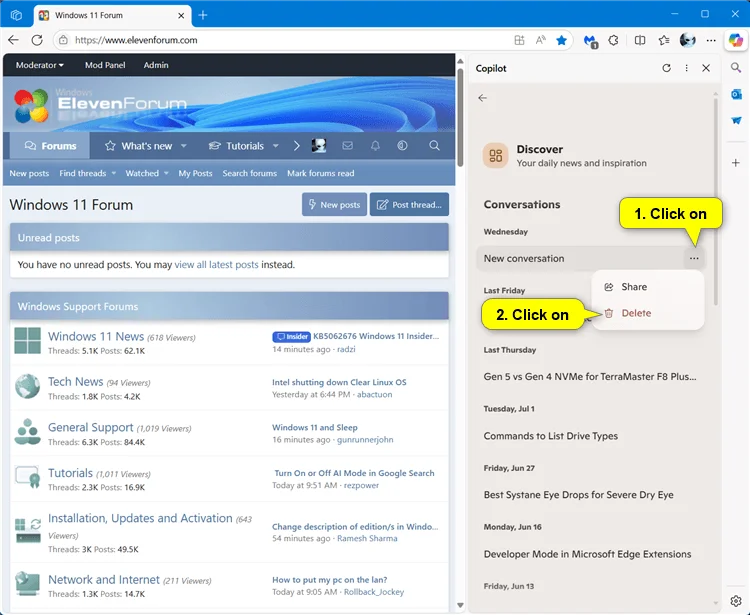Toggle the favorites star for this page
The image size is (750, 615).
click(562, 40)
